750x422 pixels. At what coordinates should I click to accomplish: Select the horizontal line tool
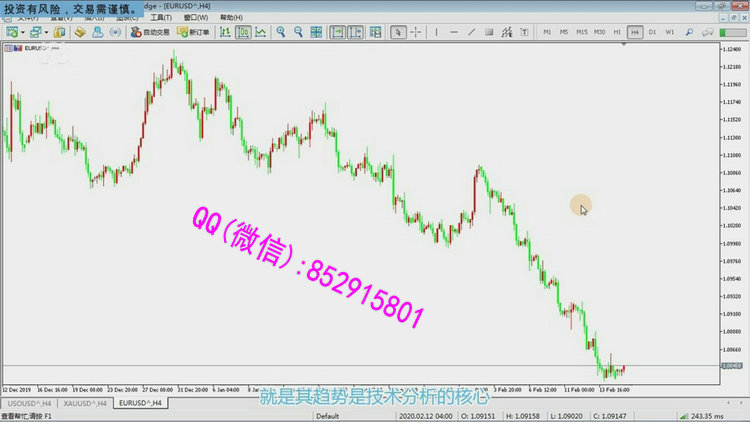451,32
